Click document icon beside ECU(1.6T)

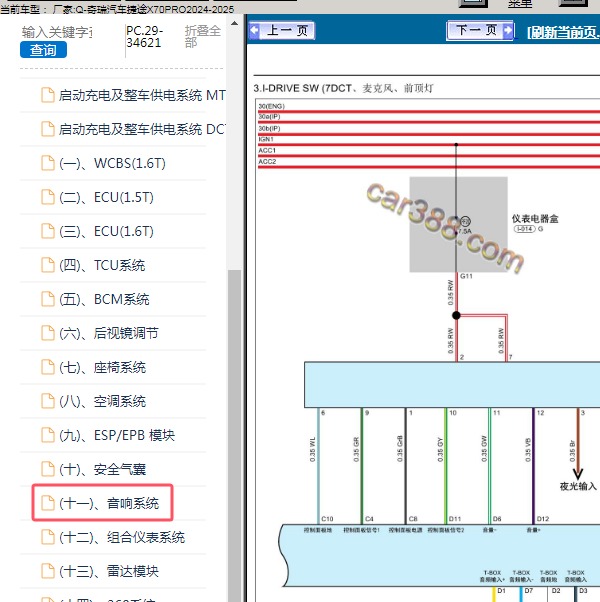(48, 231)
